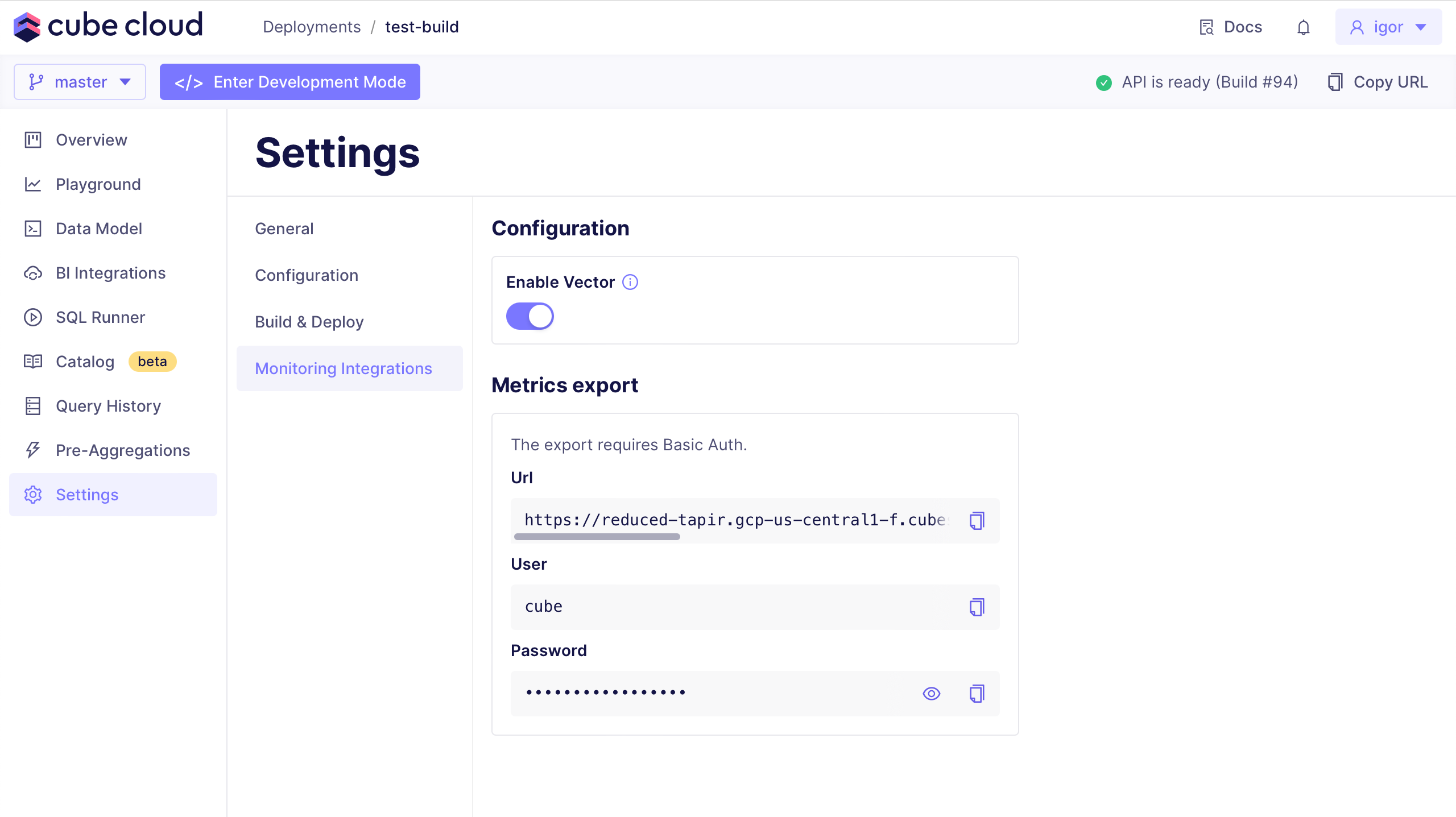Copy the Password field value
Screen dimensions: 1456x817
click(x=977, y=693)
